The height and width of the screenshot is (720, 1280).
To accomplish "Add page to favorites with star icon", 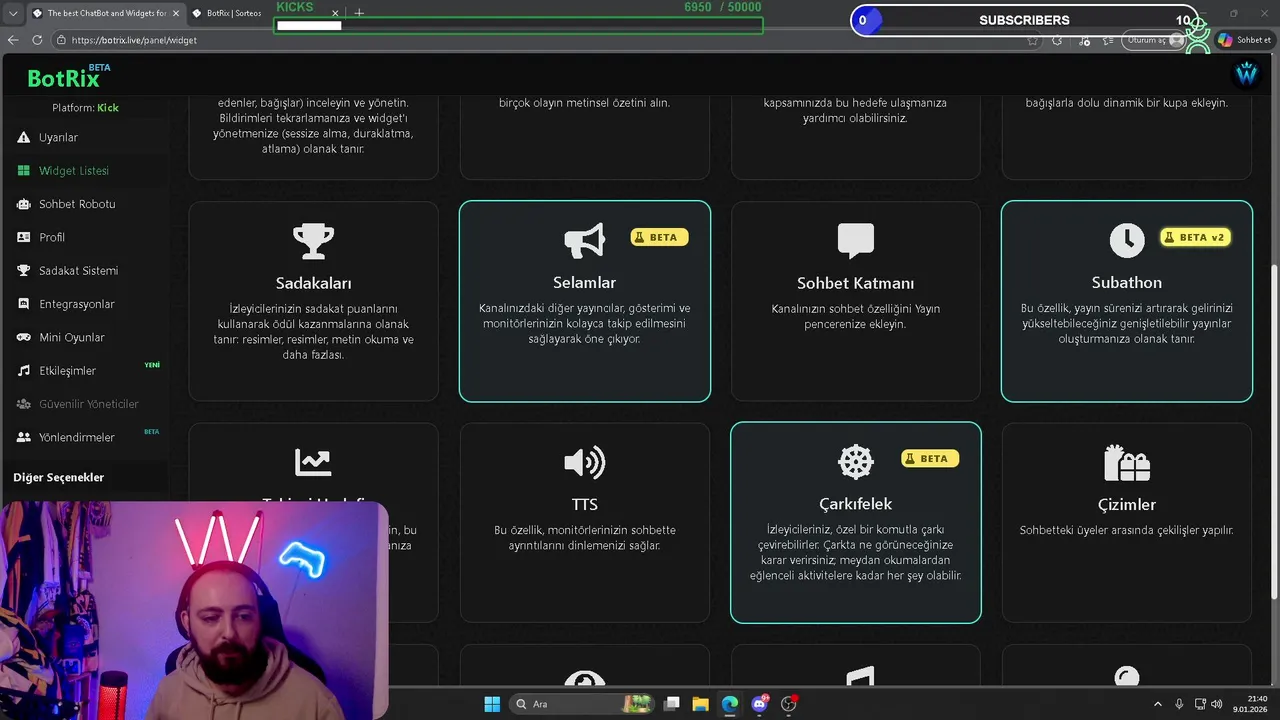I will coord(1033,40).
